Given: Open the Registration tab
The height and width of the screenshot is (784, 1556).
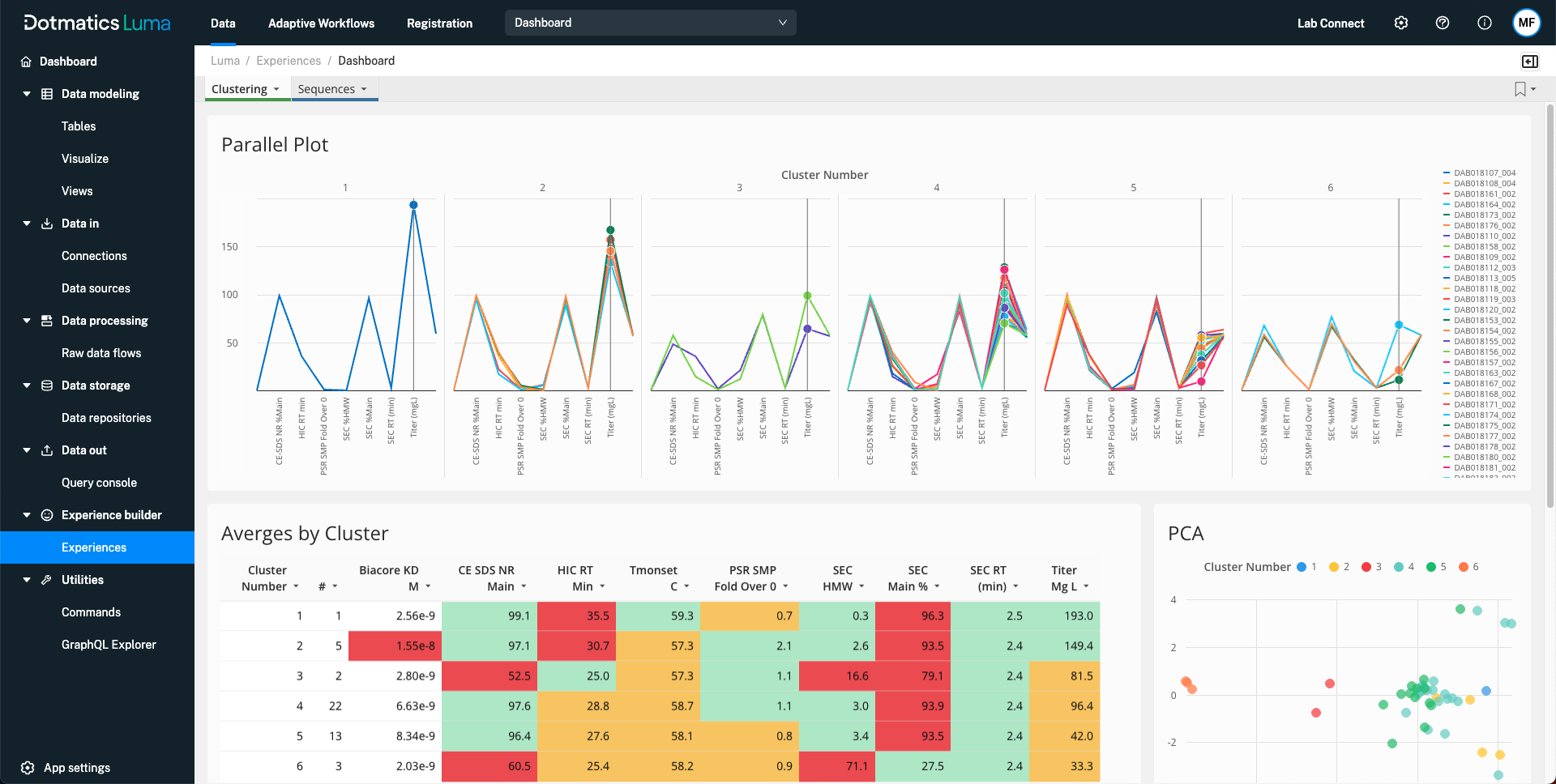Looking at the screenshot, I should tap(439, 23).
